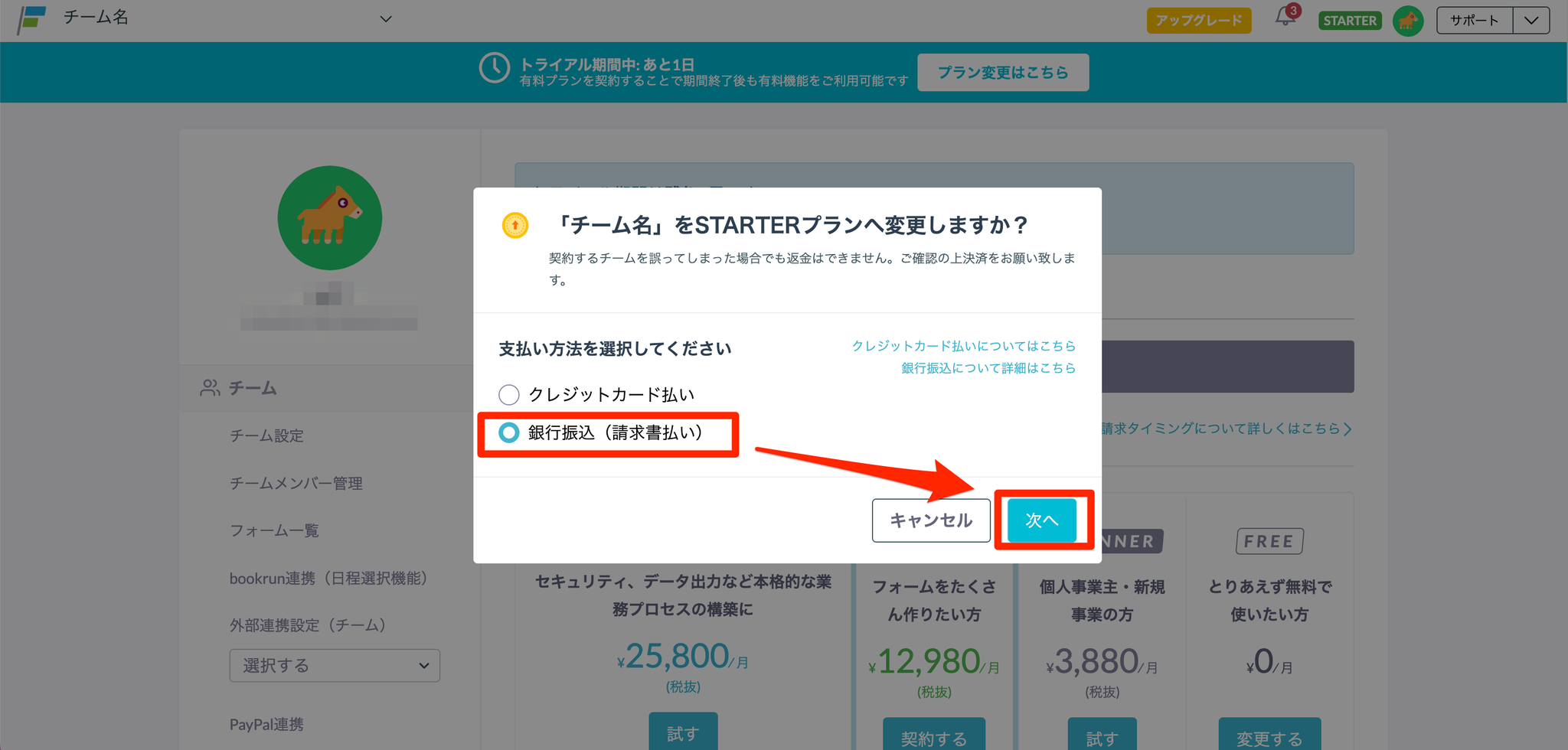Screen dimensions: 1568x750
Task: Open 銀行振込について詳細はこちら link
Action: pyautogui.click(x=988, y=368)
